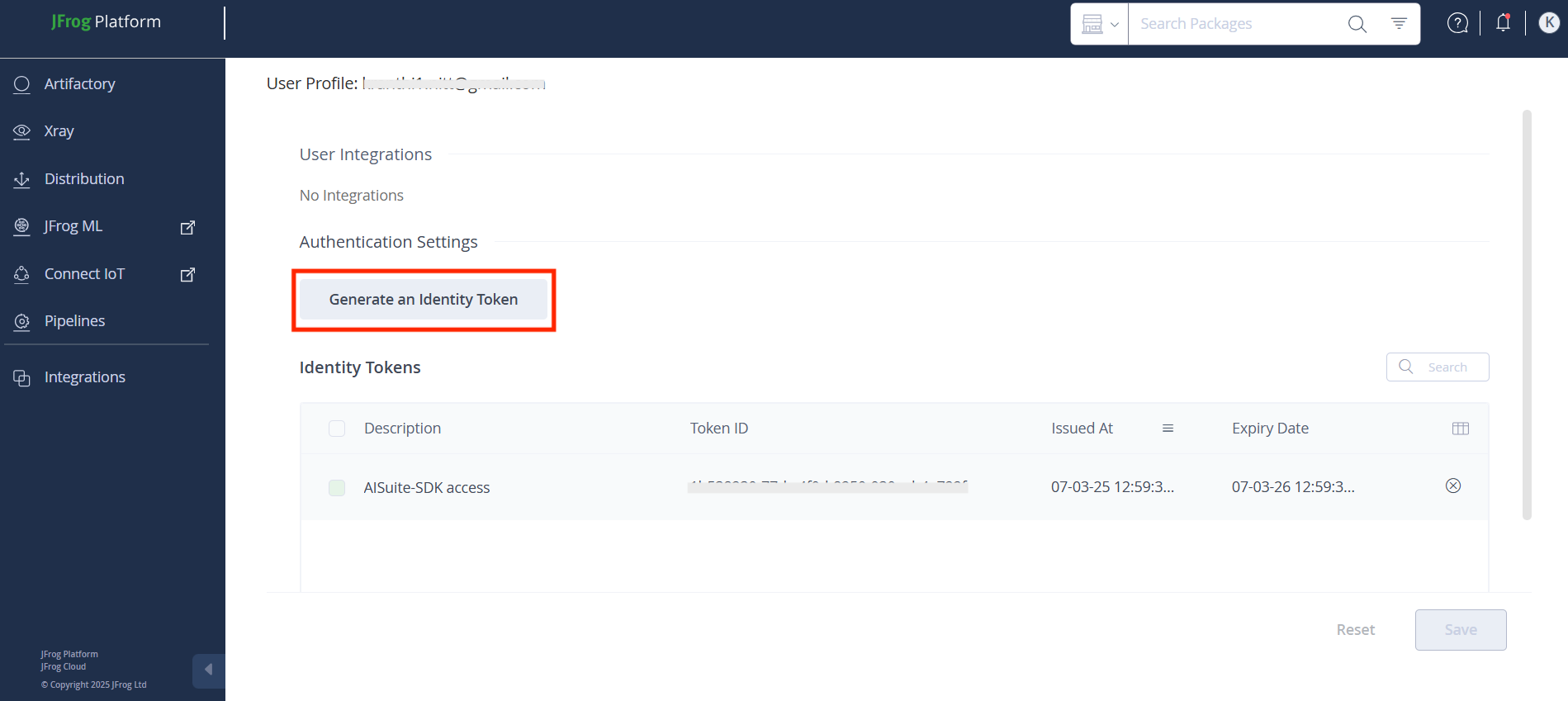Click the Xray eye icon
The image size is (1568, 701).
[x=22, y=131]
